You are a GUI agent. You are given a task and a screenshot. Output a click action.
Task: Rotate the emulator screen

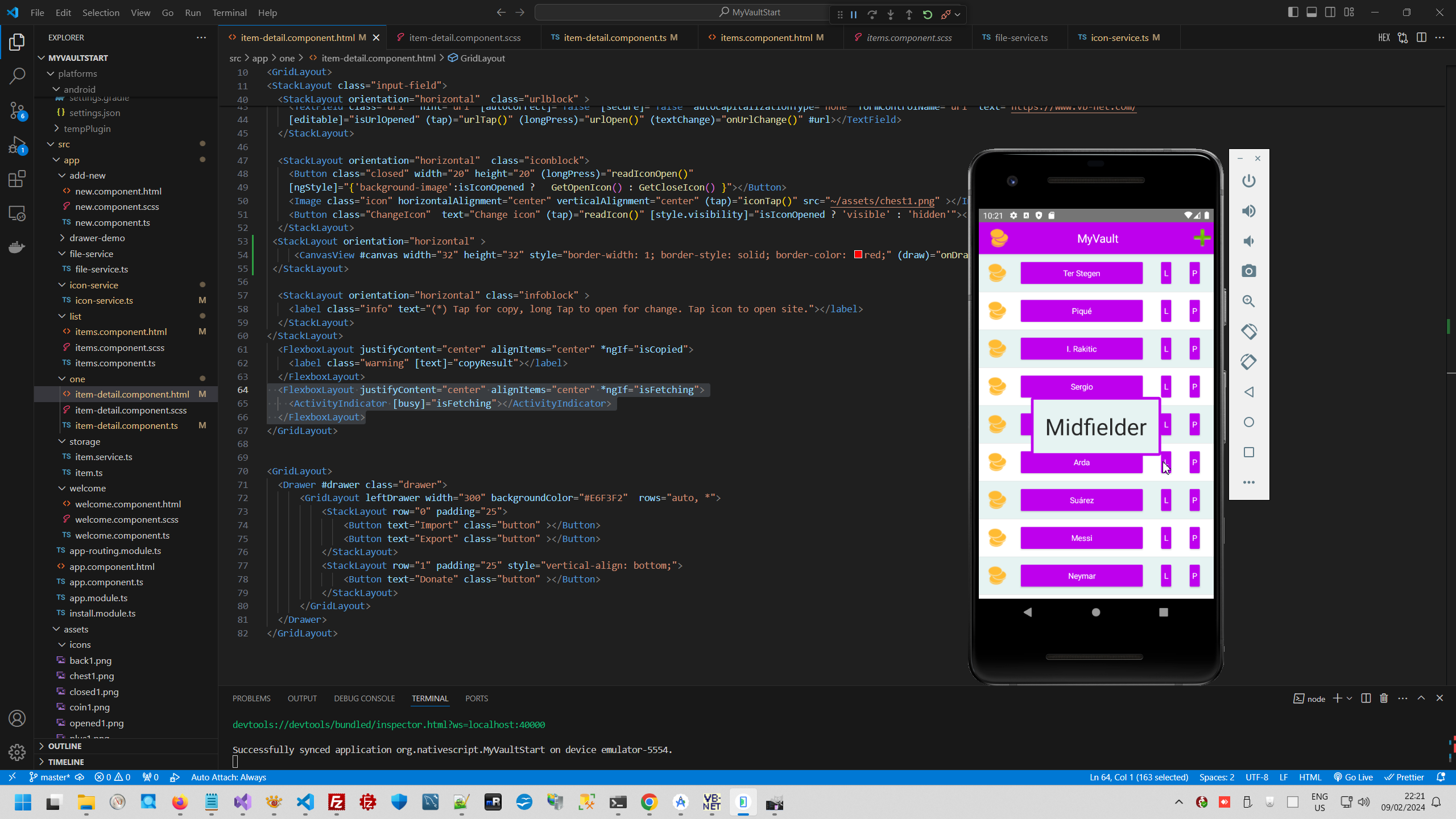click(x=1249, y=332)
